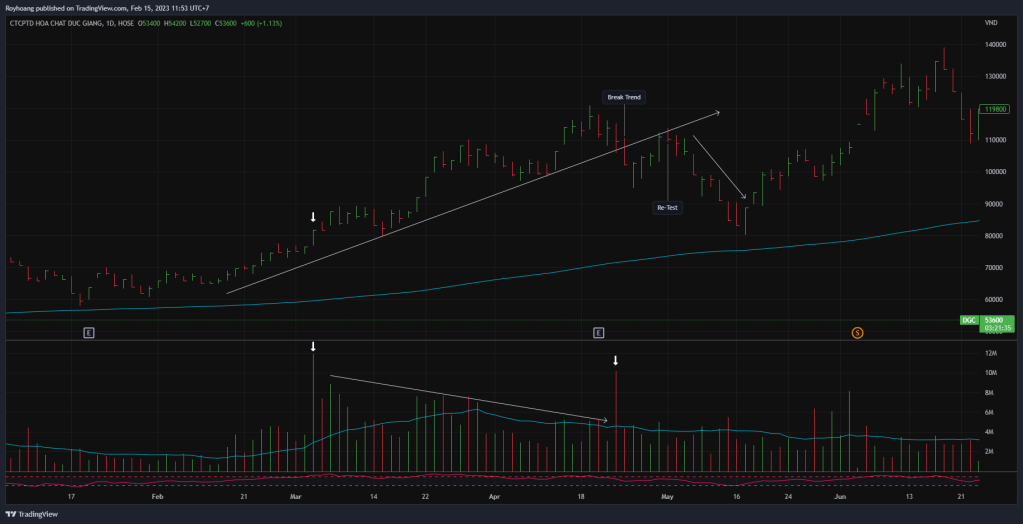The width and height of the screenshot is (1023, 524).
Task: Click the 12M label on volume axis
Action: point(990,353)
